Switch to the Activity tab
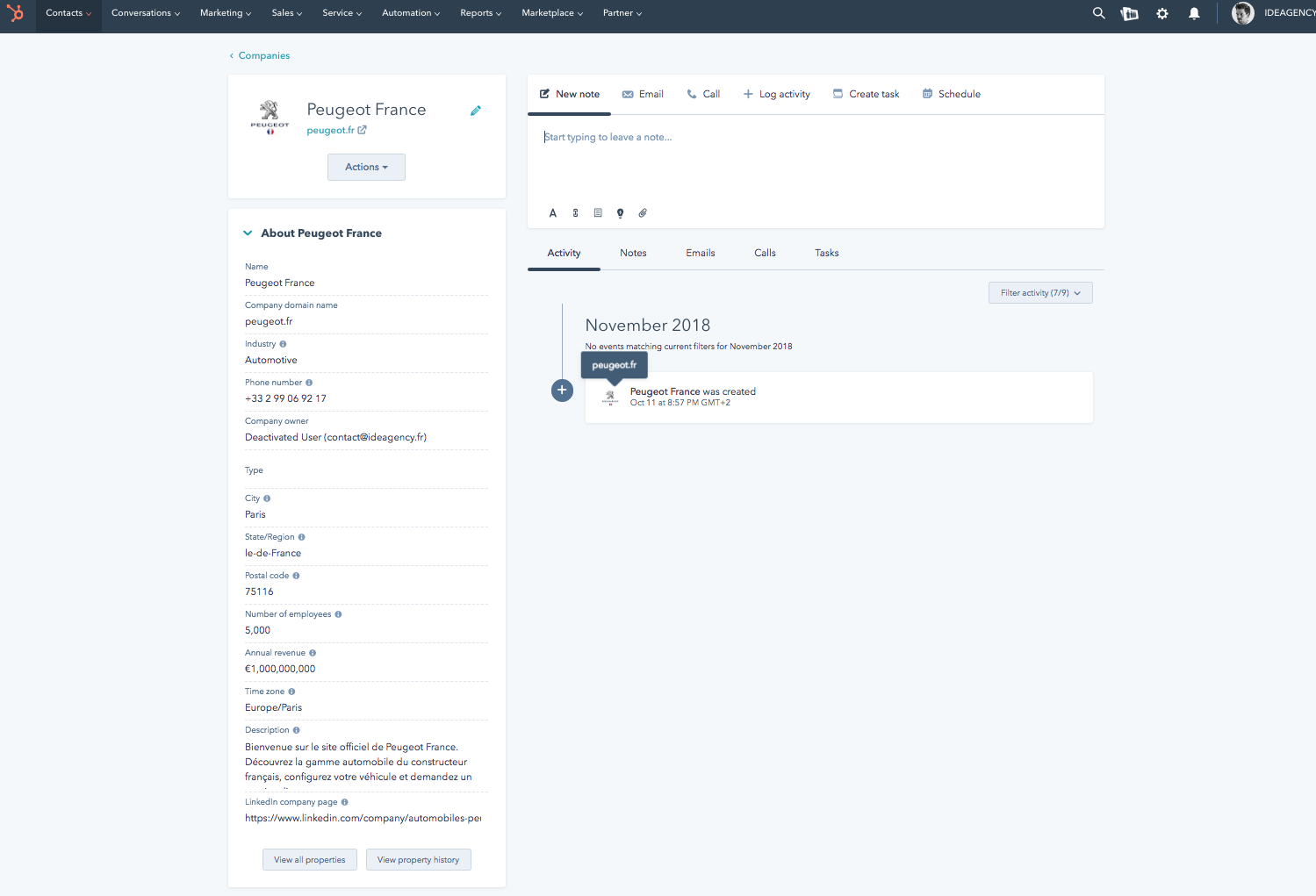1316x896 pixels. (564, 253)
